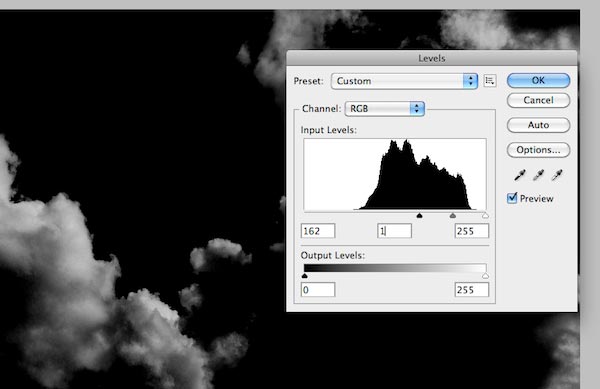
Task: Open the Options... dialog
Action: 538,150
